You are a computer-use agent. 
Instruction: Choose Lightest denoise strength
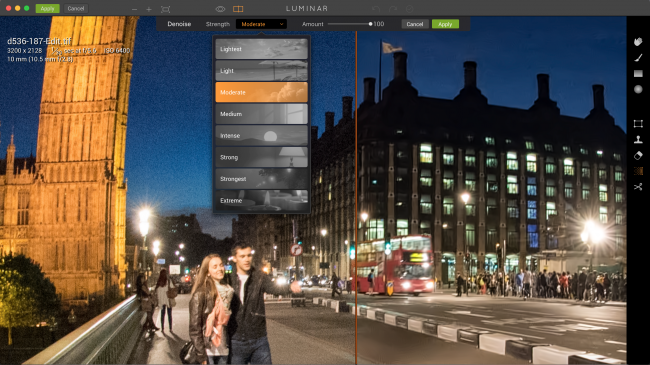click(x=262, y=49)
